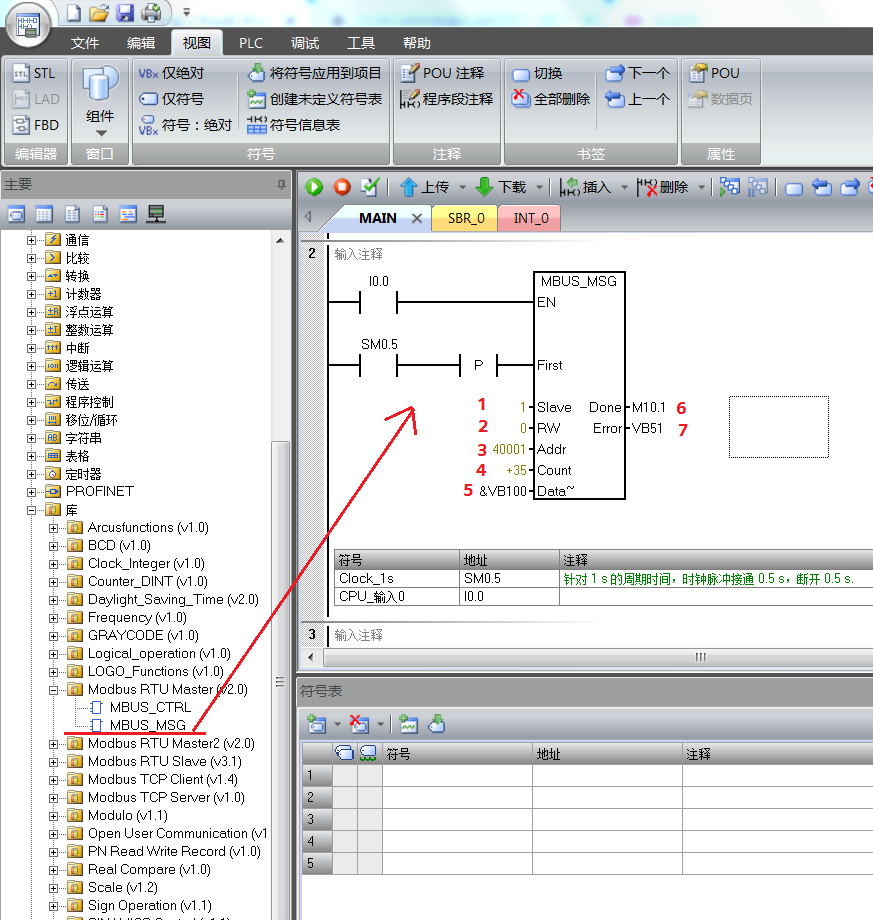Click the green Run PLC icon
The width and height of the screenshot is (873, 920).
[315, 187]
